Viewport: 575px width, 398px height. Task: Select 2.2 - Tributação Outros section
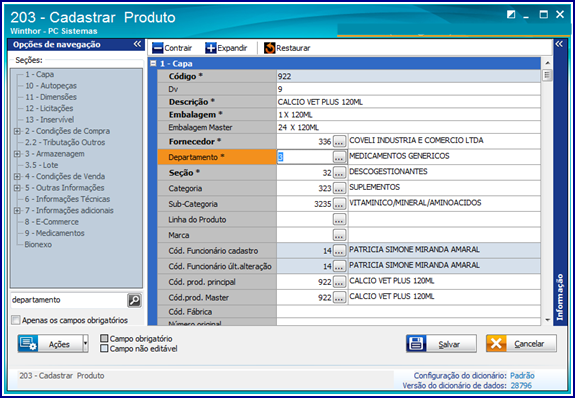(x=65, y=142)
